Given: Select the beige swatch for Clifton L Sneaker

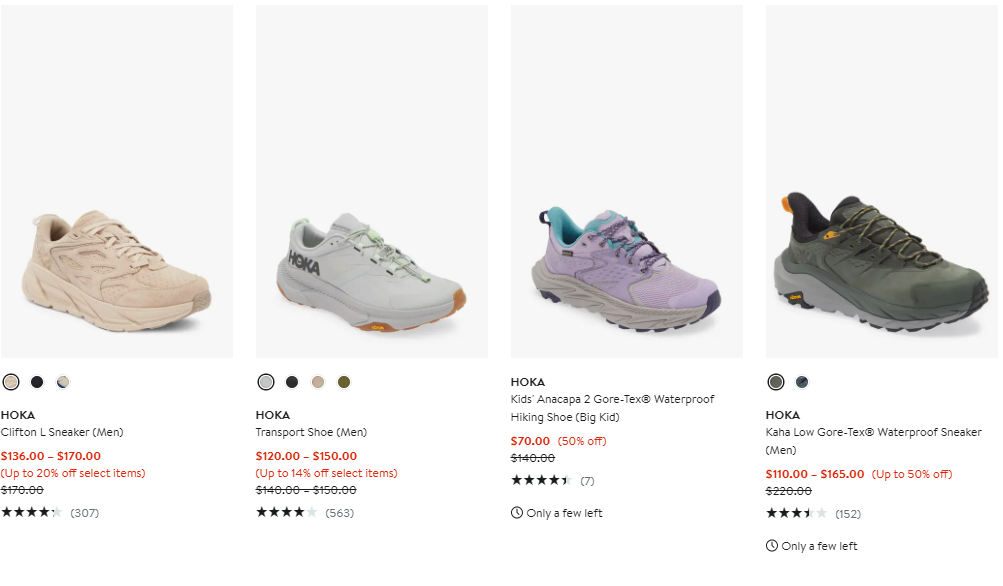Looking at the screenshot, I should (11, 382).
